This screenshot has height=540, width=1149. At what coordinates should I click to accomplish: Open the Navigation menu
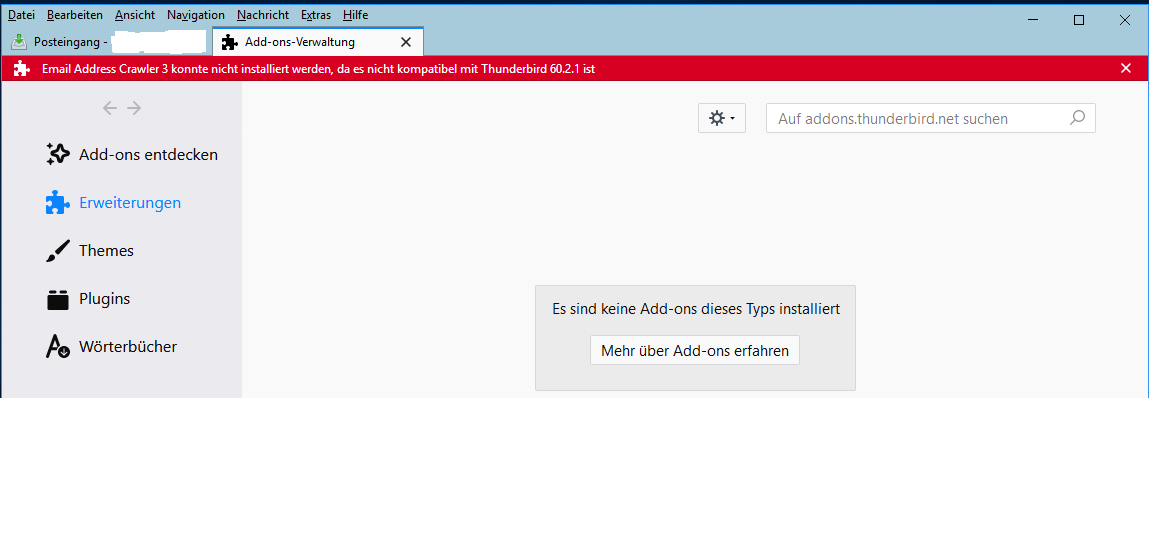(196, 15)
